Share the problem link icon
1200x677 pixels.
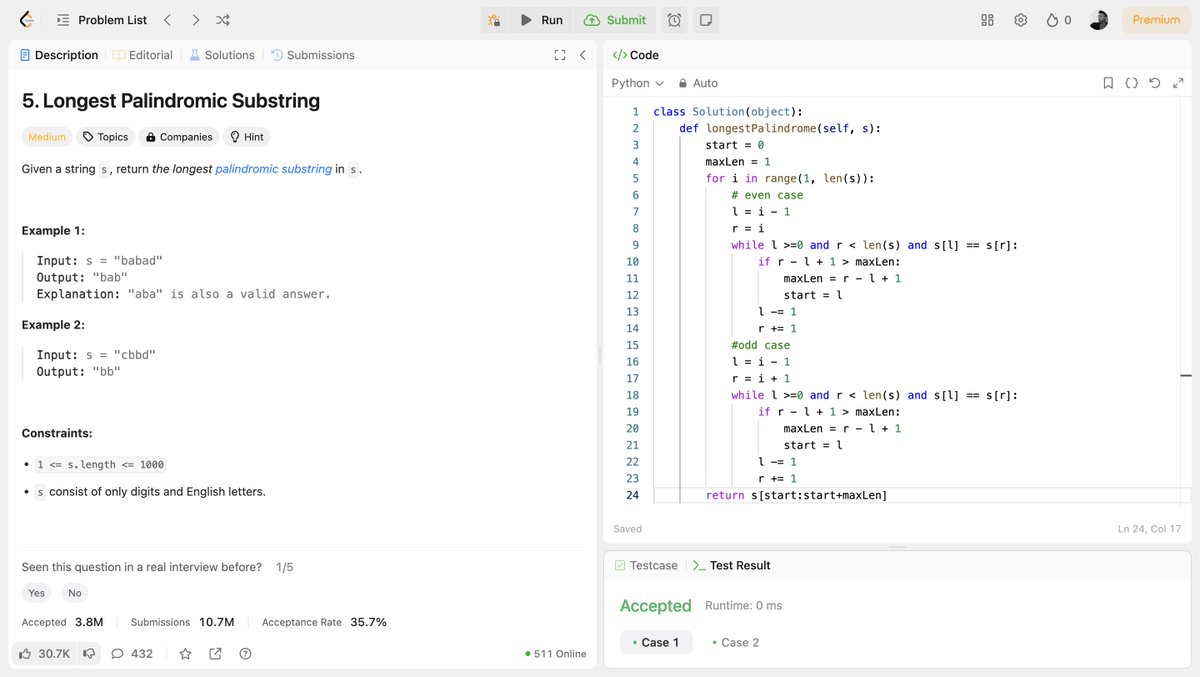(x=215, y=654)
